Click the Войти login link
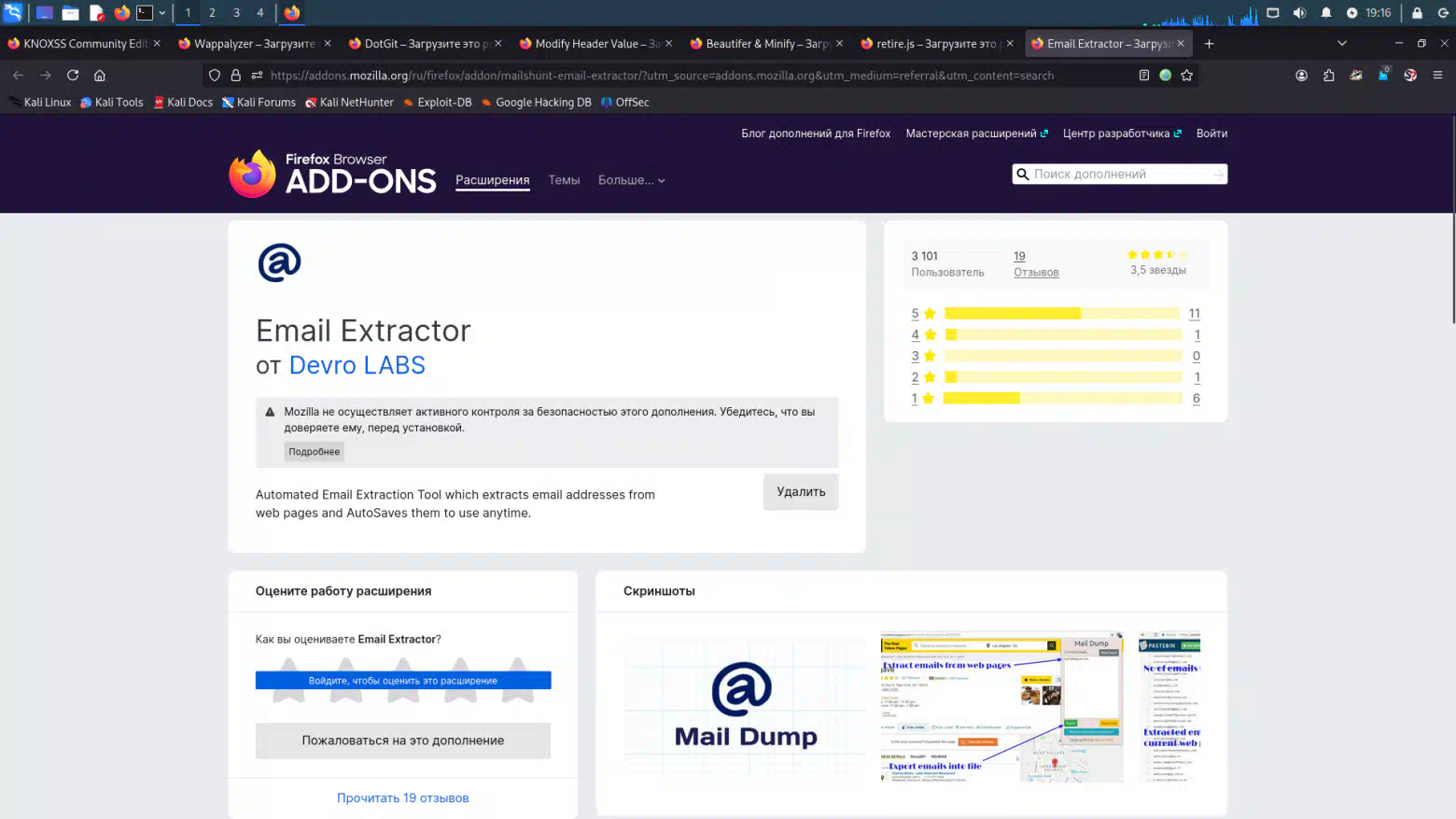1456x819 pixels. coord(1211,134)
